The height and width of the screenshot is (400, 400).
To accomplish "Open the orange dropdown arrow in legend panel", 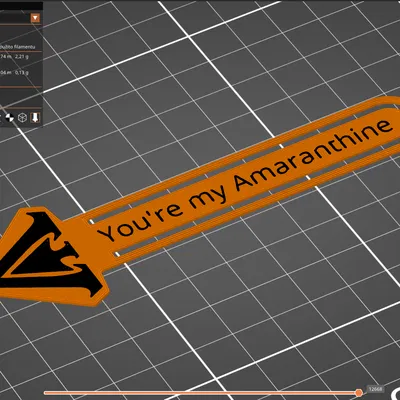I will pos(35,18).
